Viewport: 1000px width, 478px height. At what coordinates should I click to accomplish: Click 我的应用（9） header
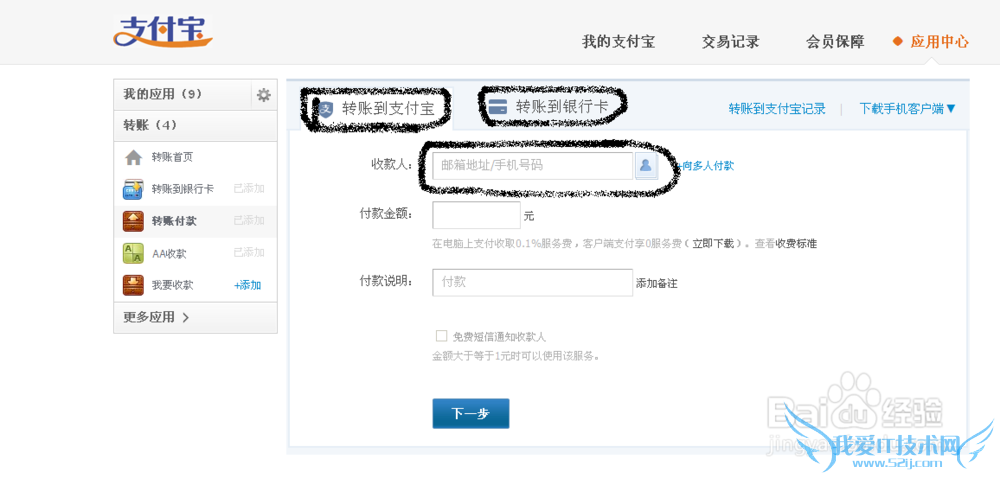click(163, 94)
